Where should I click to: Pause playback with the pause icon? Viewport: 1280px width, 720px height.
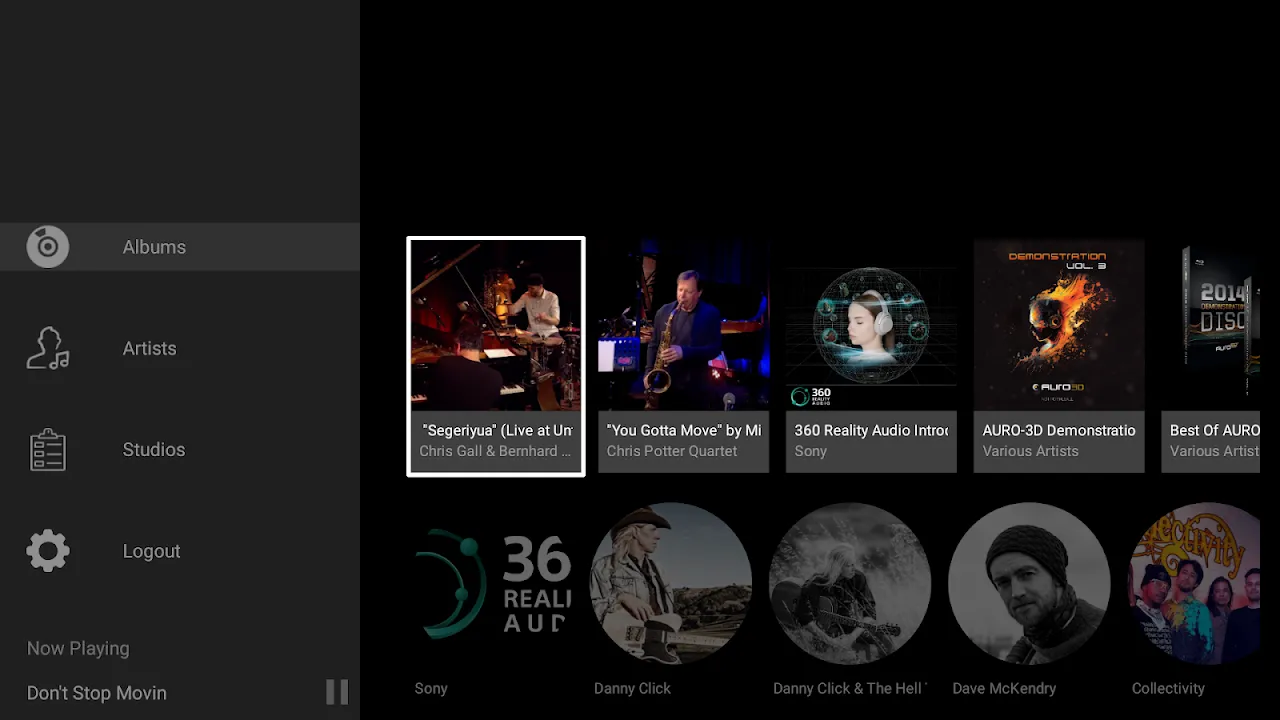[x=337, y=692]
